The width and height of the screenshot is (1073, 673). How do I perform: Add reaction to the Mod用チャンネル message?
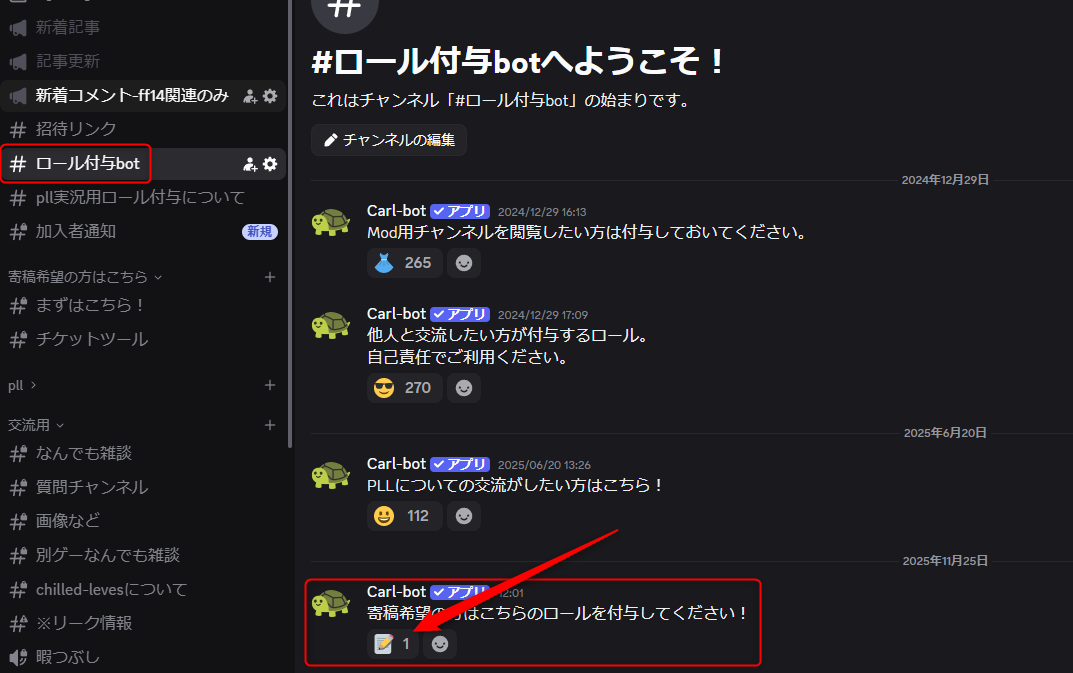tap(464, 263)
